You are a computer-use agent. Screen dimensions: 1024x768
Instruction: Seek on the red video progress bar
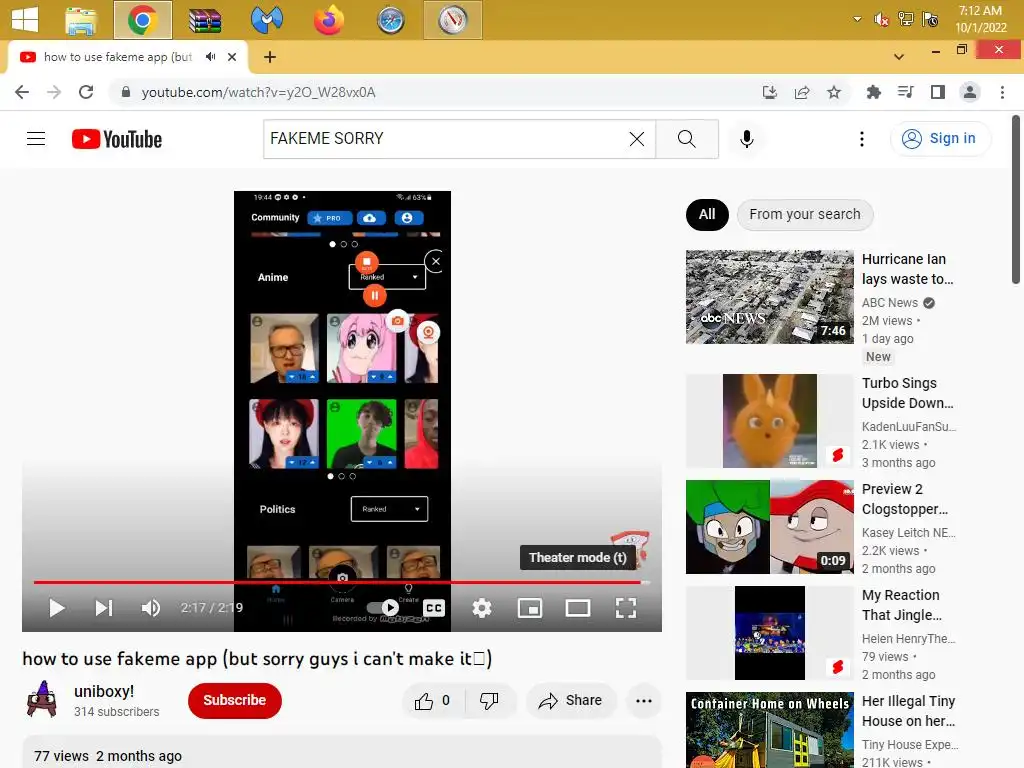point(342,581)
